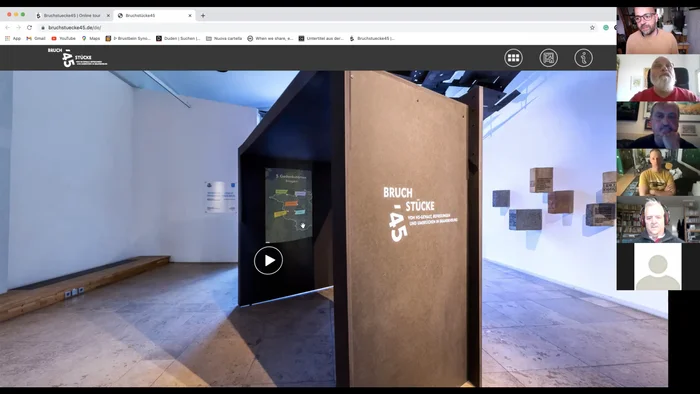Go forward in browser history

[18, 28]
